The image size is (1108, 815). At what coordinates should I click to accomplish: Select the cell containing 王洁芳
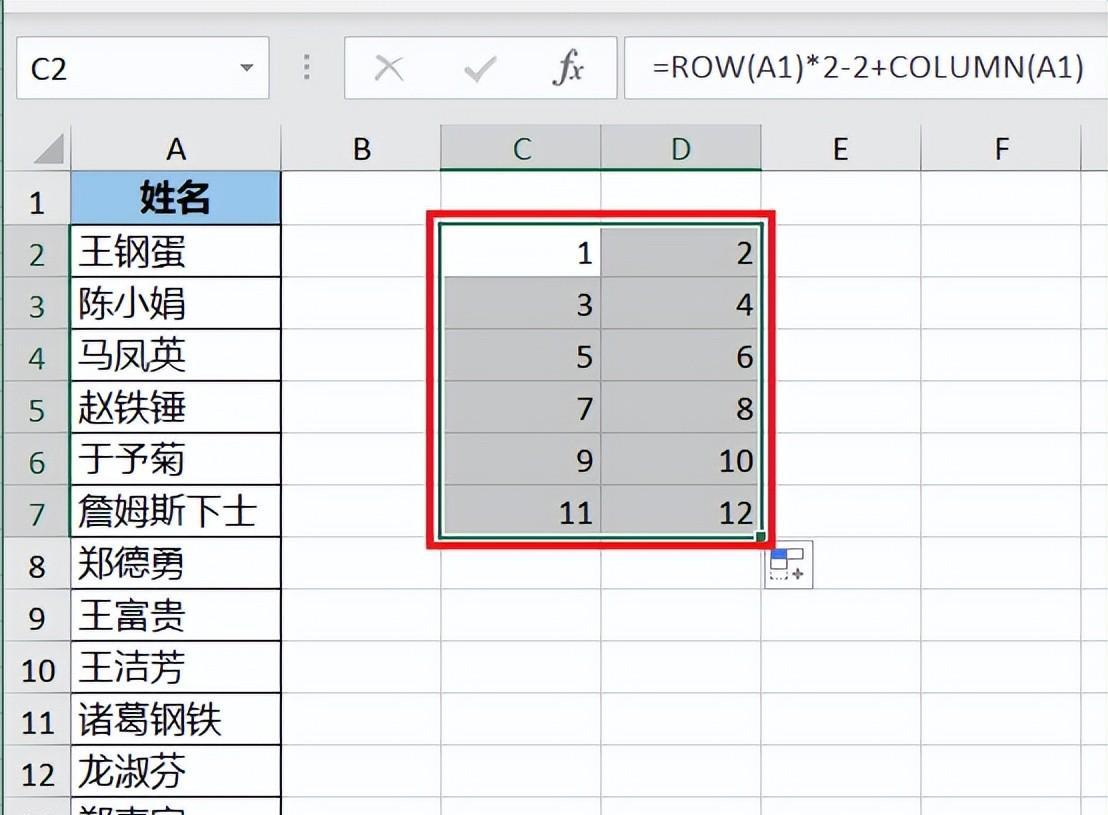176,668
